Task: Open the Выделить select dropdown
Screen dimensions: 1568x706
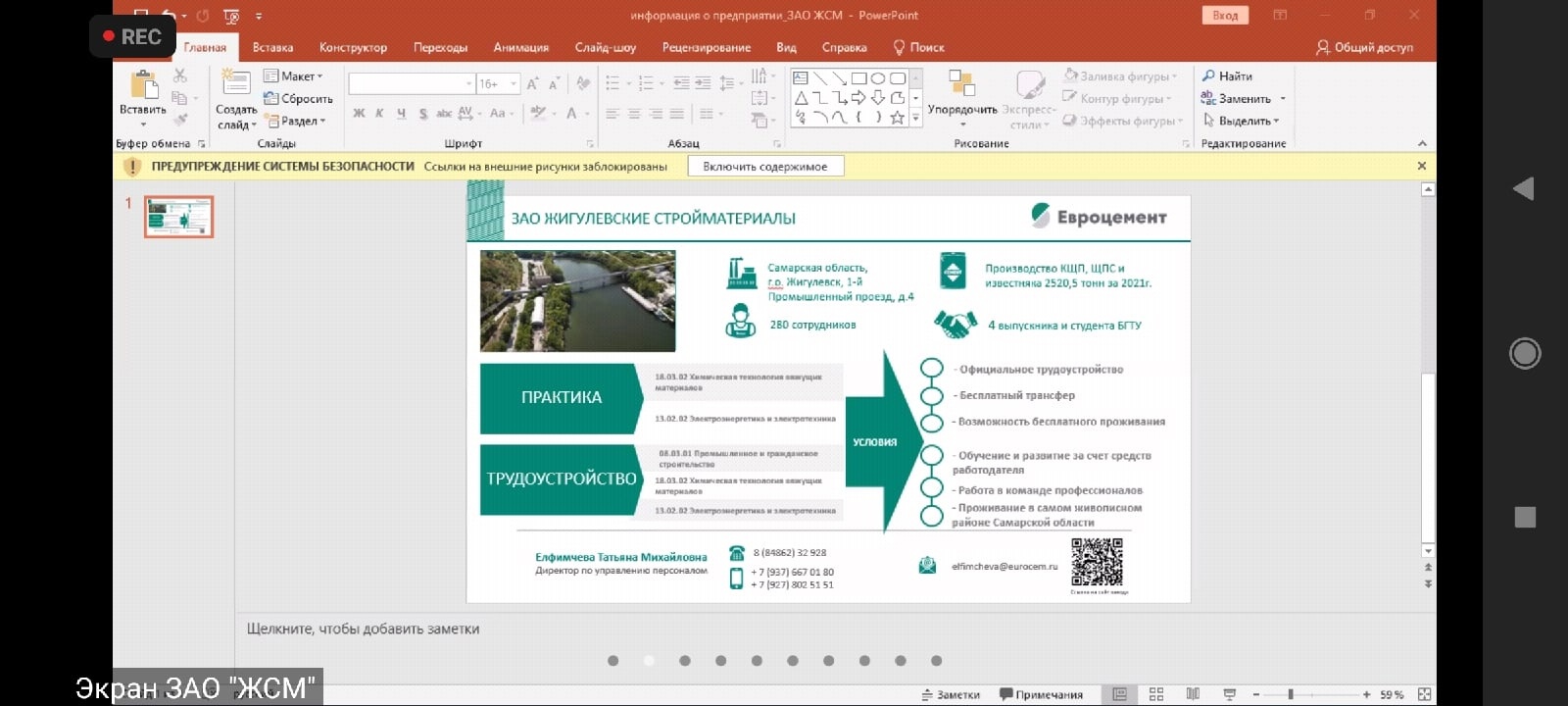Action: pos(1241,121)
